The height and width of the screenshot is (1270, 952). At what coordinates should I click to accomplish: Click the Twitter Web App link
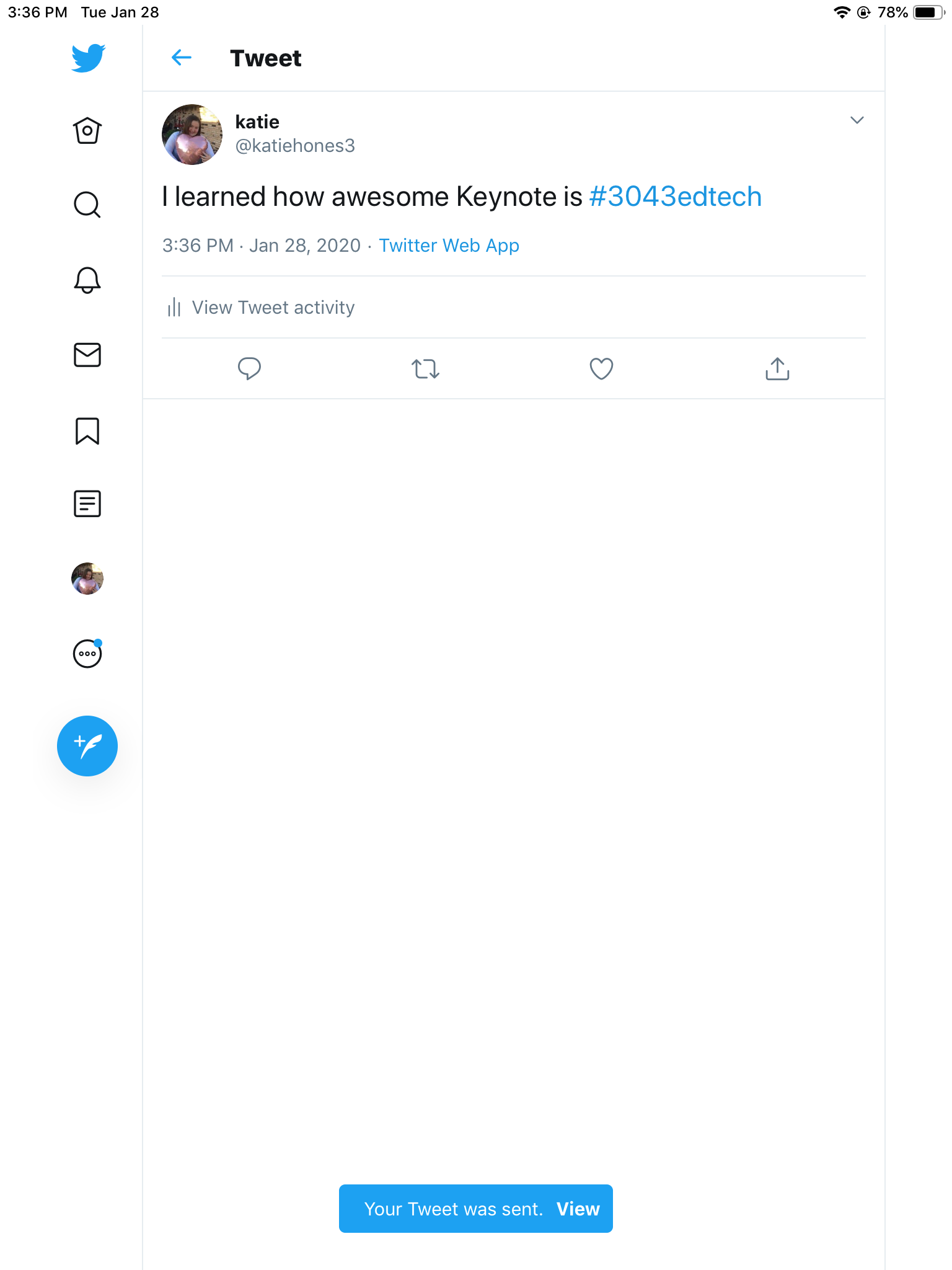[449, 246]
